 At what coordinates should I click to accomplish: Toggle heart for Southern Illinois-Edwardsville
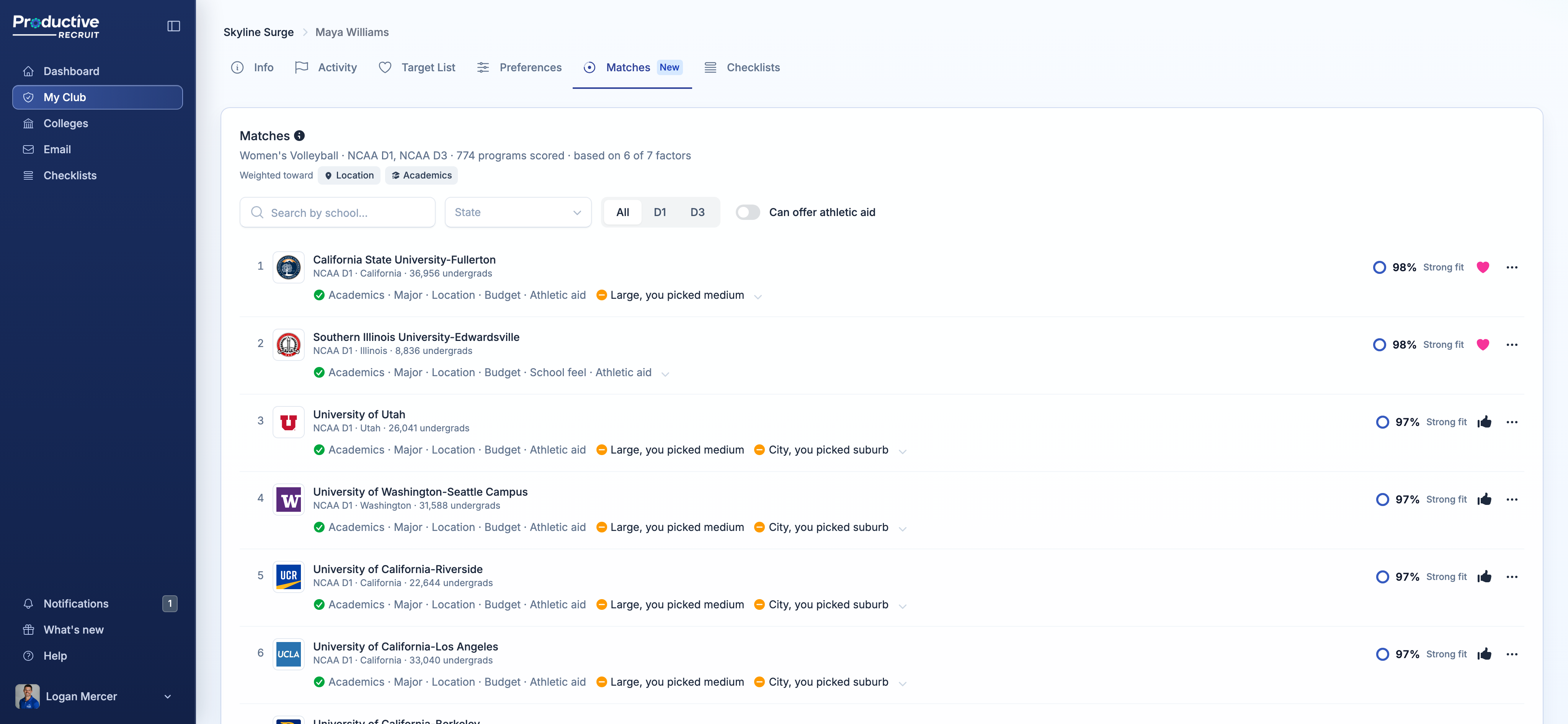tap(1483, 345)
